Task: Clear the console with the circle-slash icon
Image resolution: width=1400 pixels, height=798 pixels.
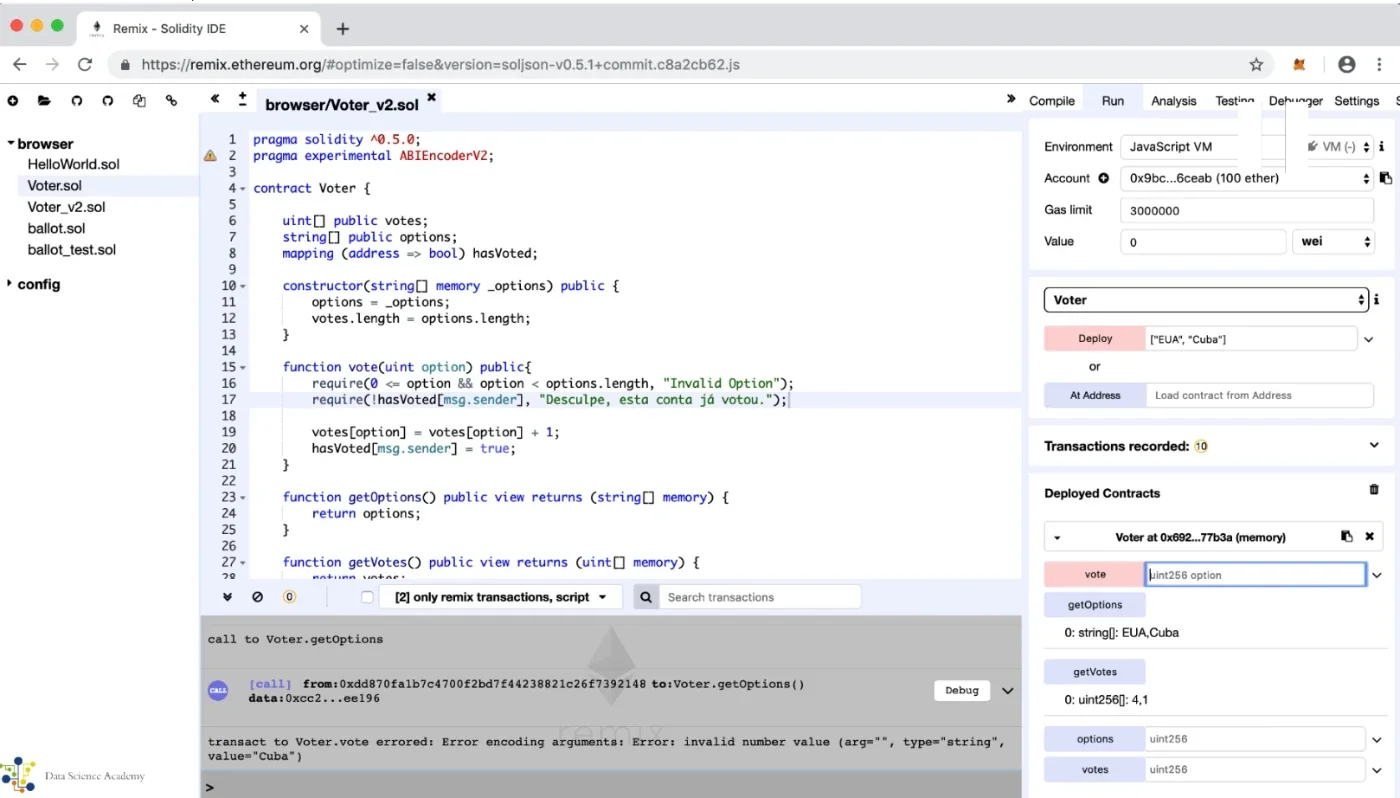Action: 258,597
